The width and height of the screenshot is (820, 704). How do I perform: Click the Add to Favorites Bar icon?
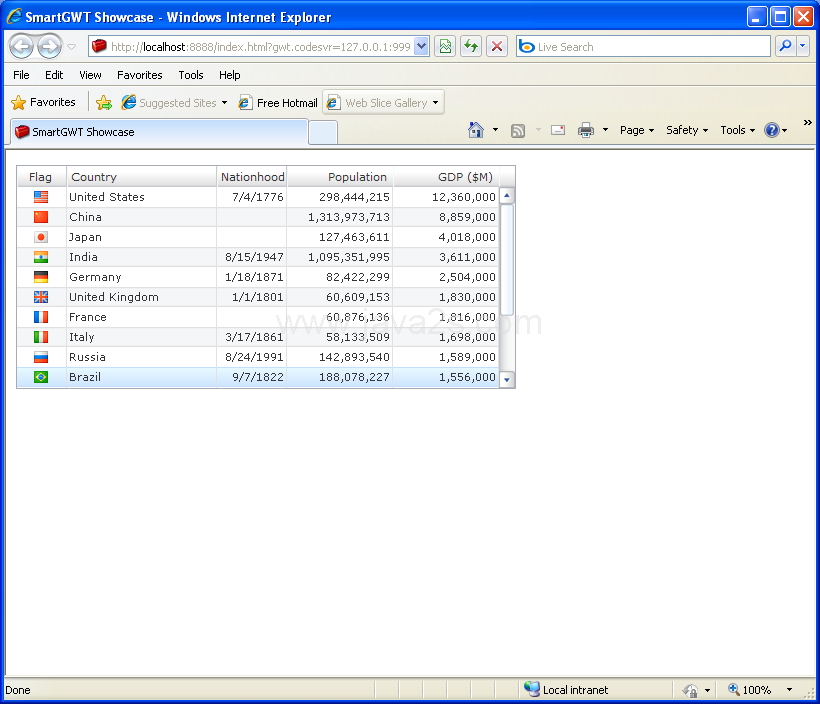pos(104,103)
